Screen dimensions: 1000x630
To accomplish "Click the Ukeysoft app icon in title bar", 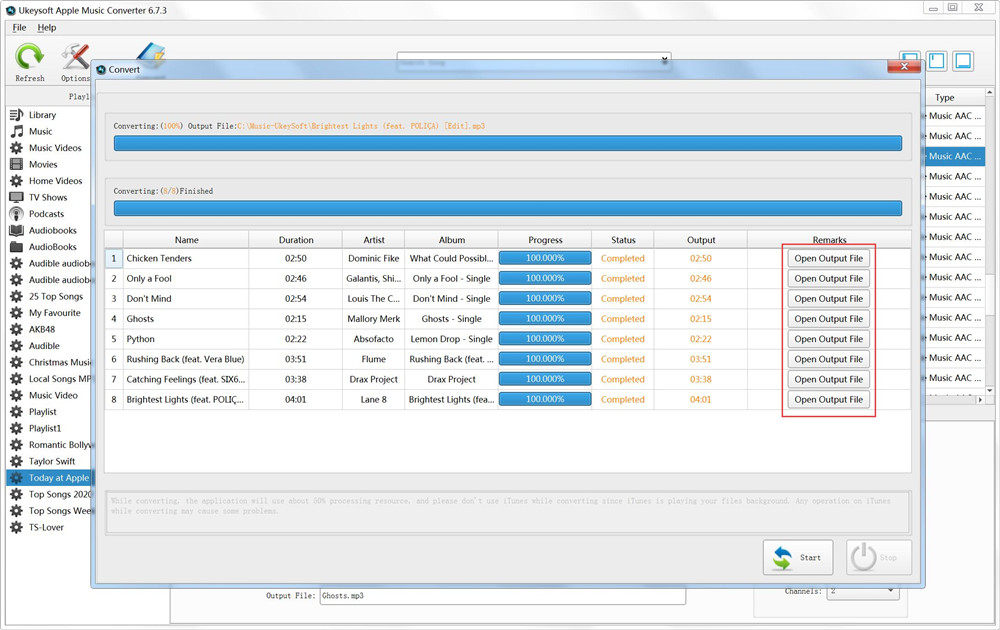I will point(11,10).
